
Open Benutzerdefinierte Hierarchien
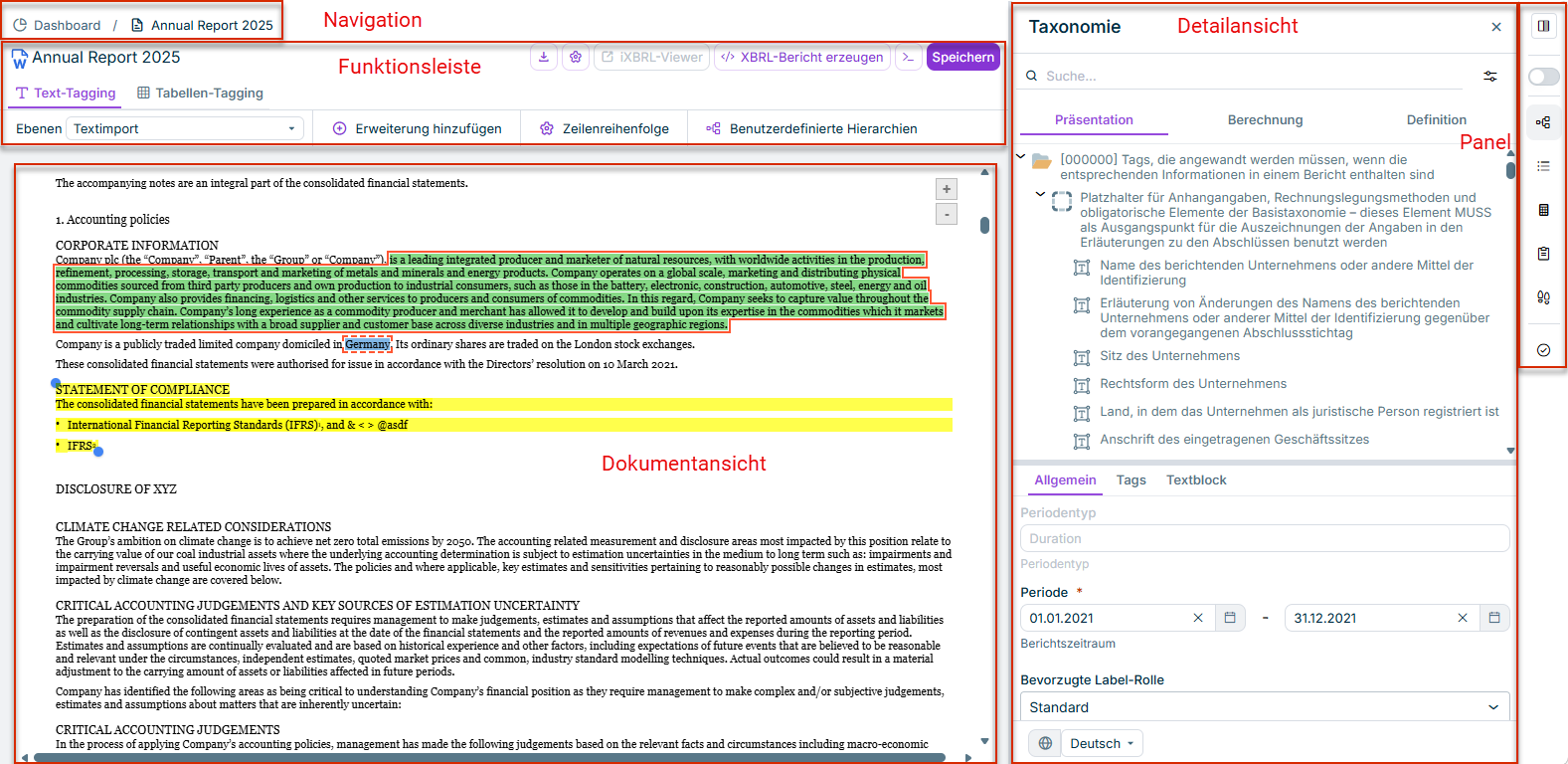811,128
